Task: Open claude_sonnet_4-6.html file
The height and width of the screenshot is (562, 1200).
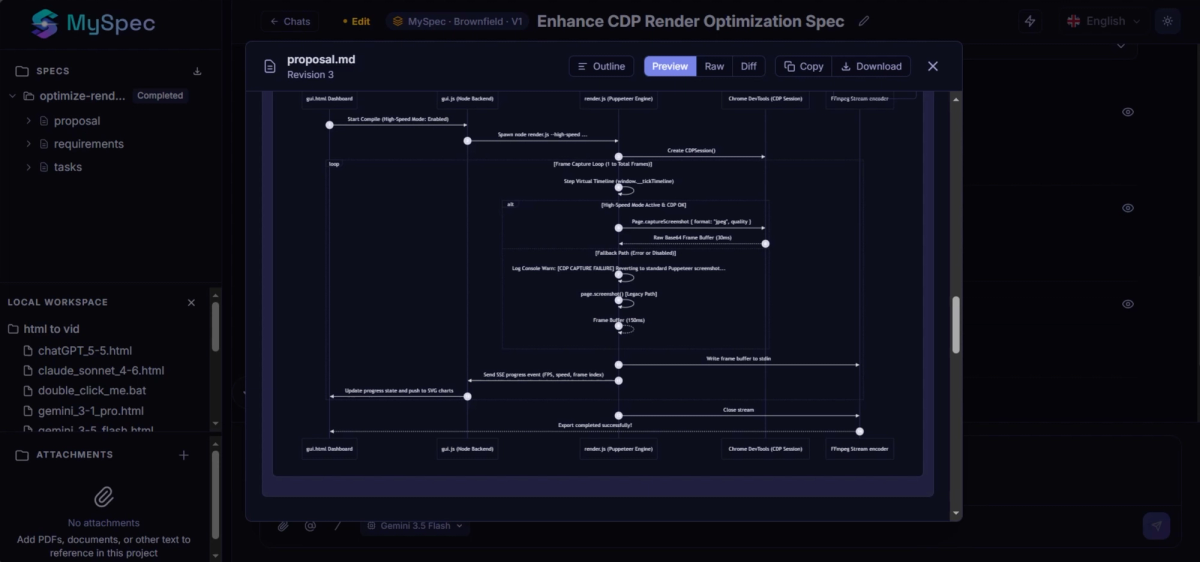Action: 101,370
